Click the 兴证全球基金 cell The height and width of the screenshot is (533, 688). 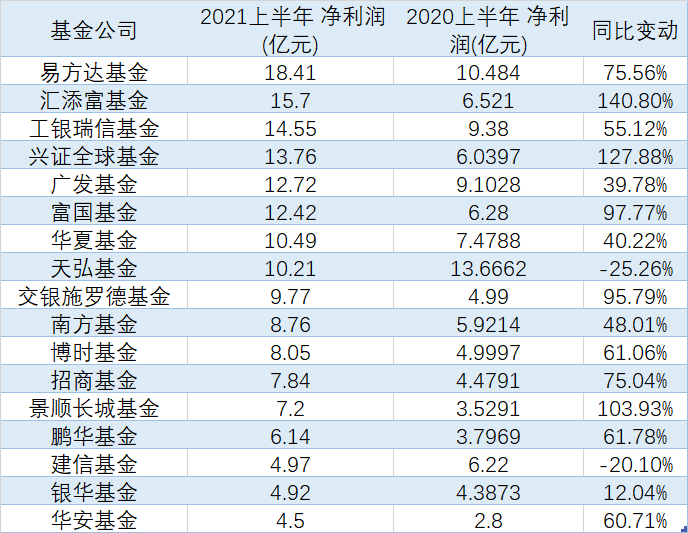tap(94, 155)
